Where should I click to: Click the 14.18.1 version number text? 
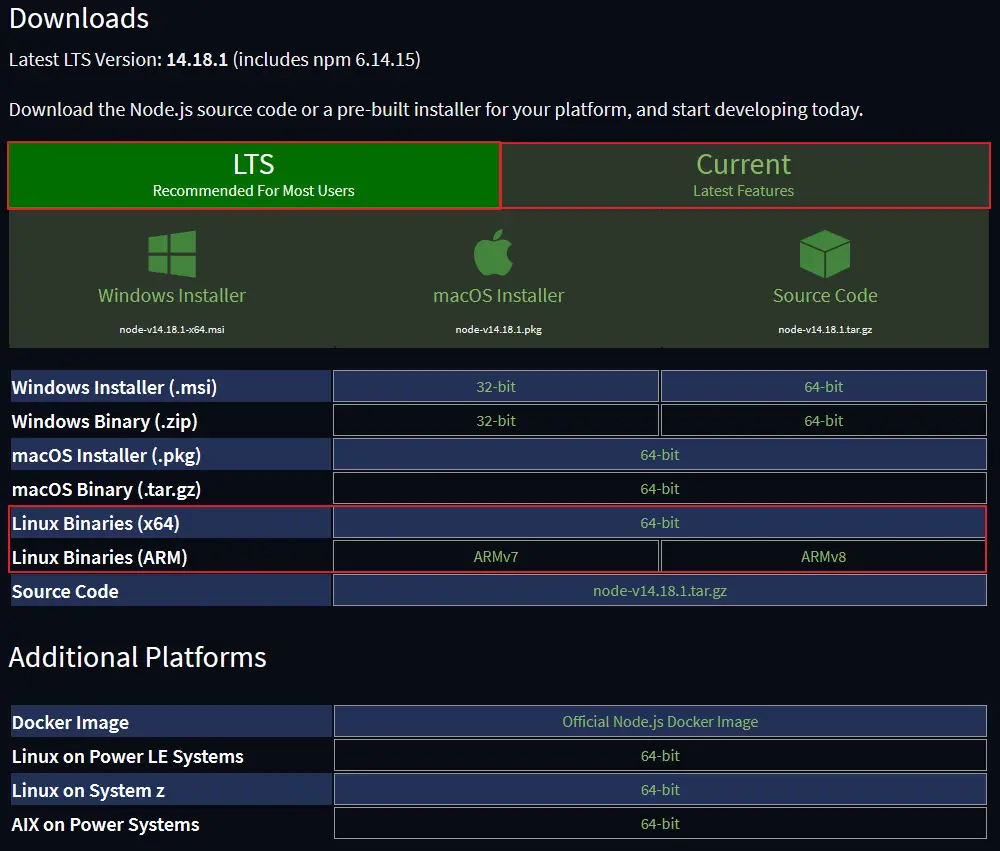197,59
